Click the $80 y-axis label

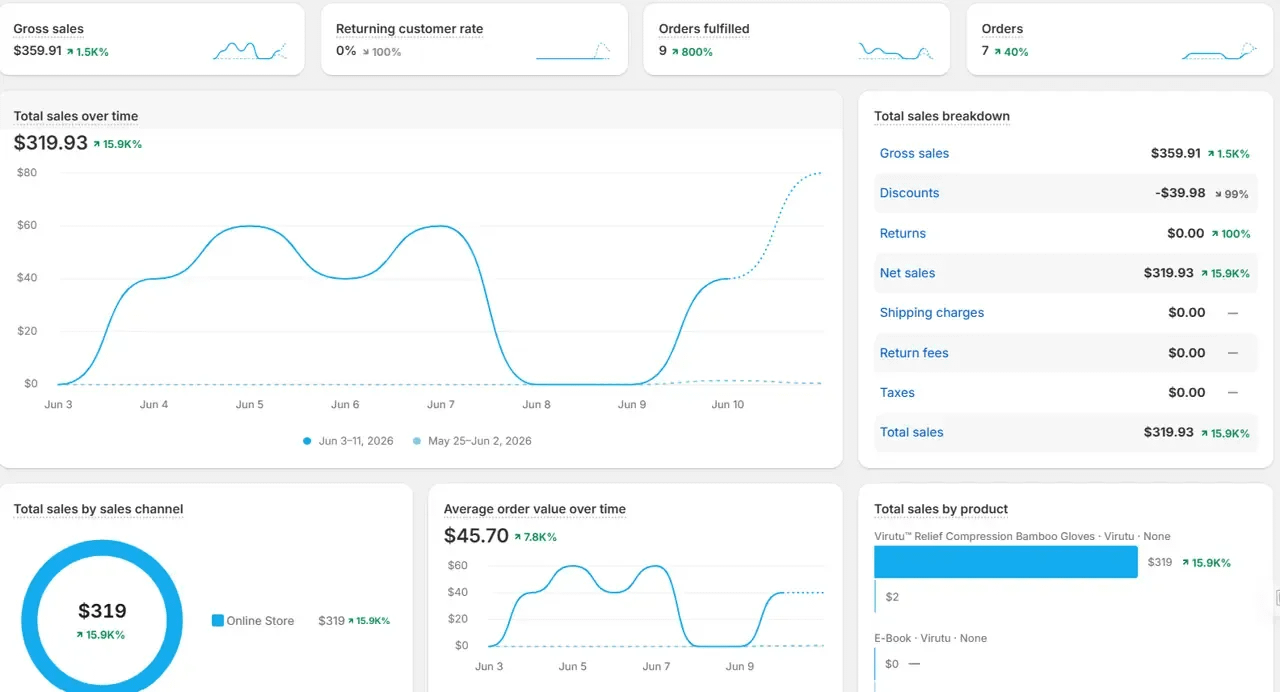click(x=27, y=173)
